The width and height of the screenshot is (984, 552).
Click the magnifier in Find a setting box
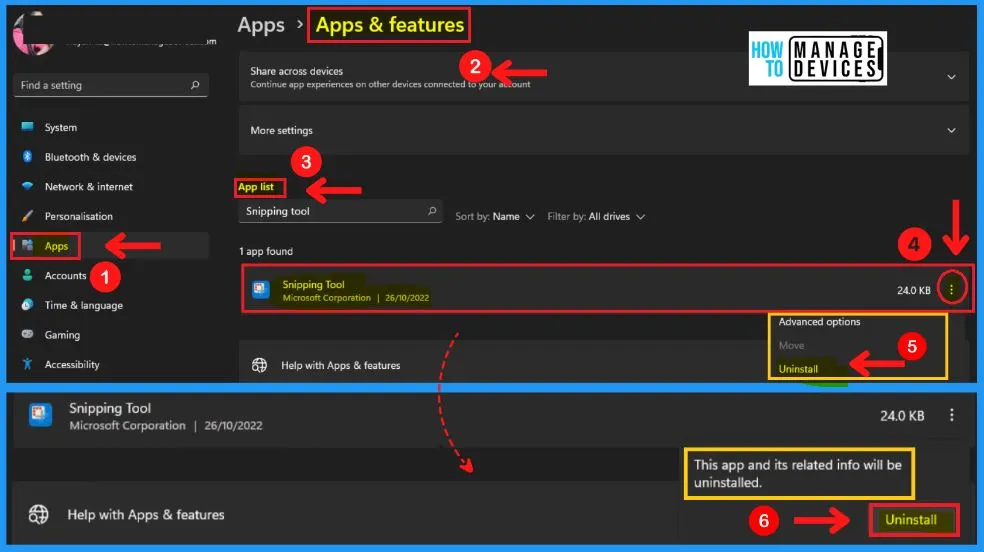195,85
